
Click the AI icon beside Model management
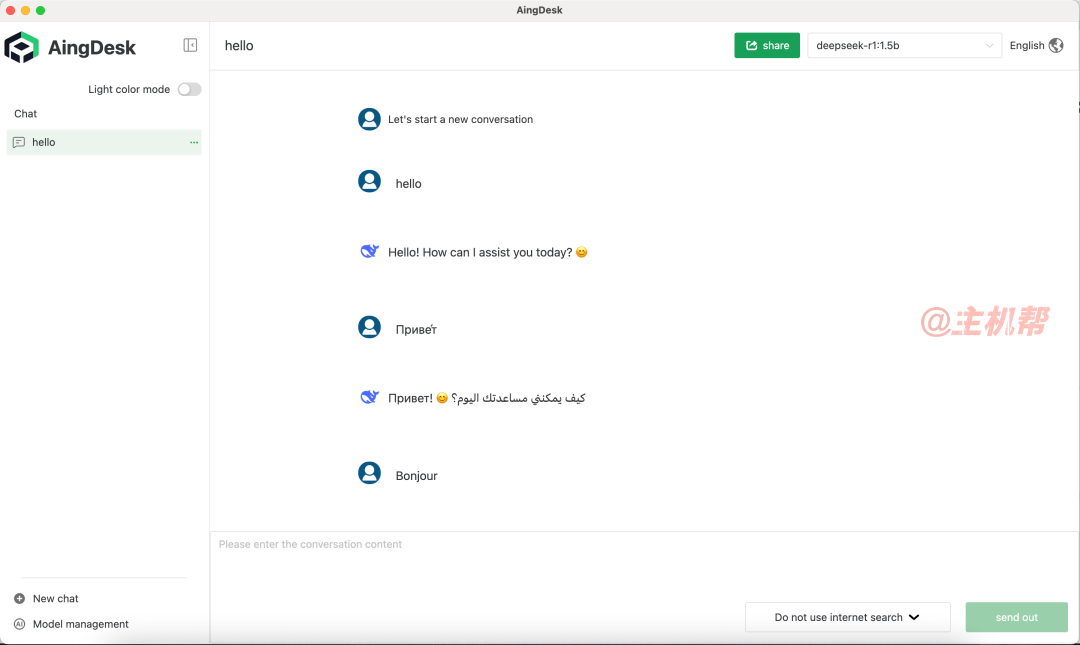[19, 624]
